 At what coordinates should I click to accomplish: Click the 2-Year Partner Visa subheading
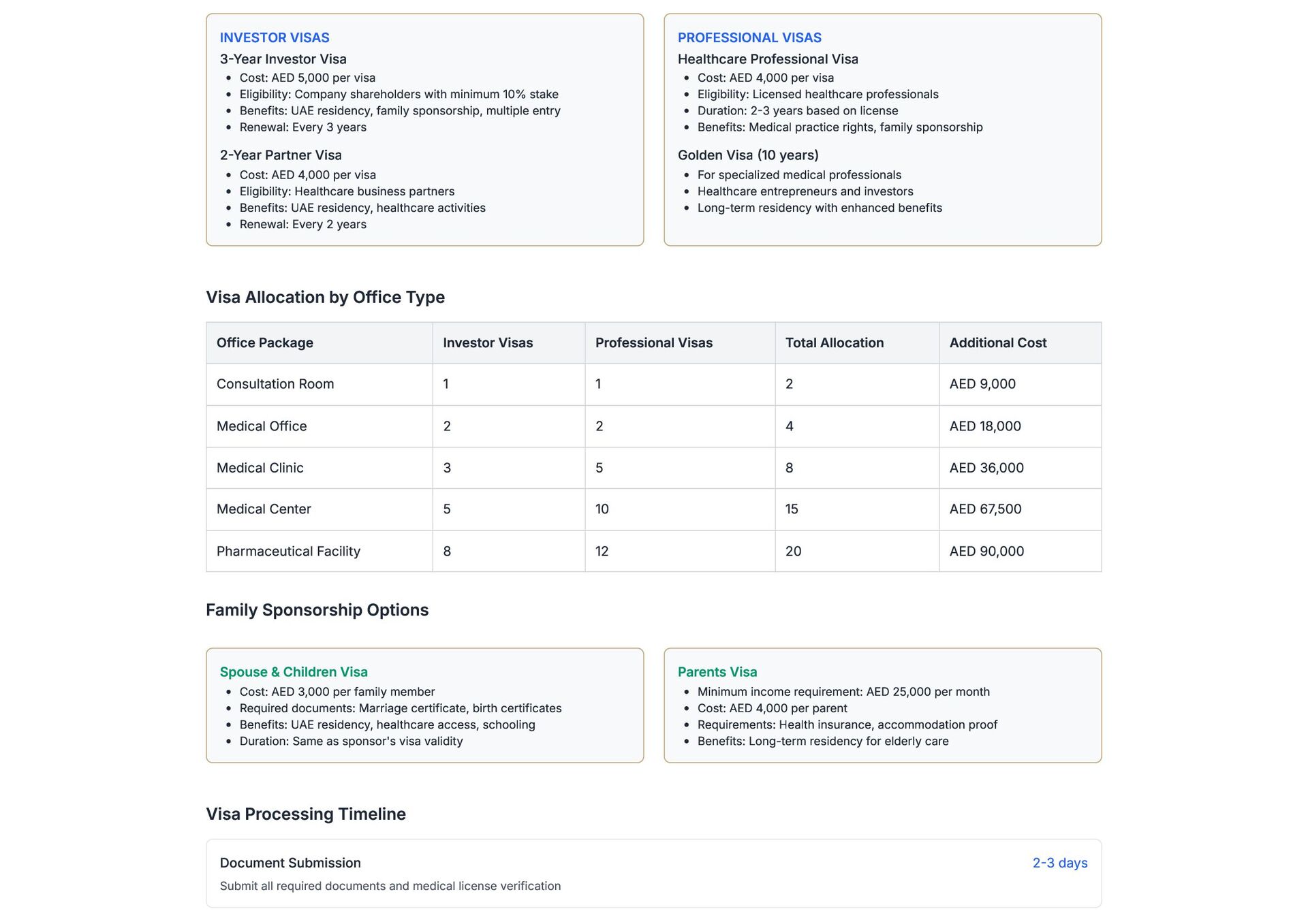click(281, 155)
